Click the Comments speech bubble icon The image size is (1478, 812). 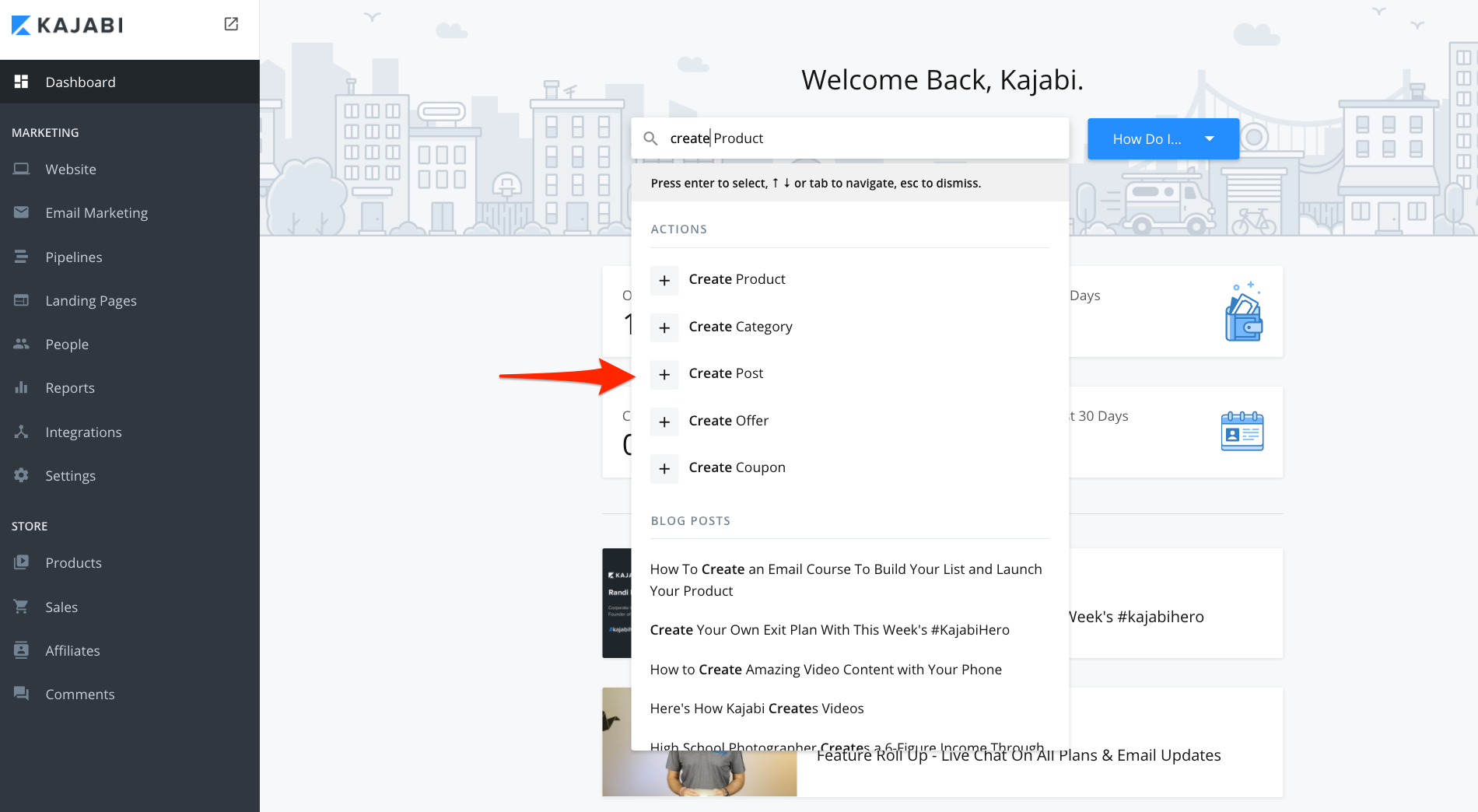[21, 694]
